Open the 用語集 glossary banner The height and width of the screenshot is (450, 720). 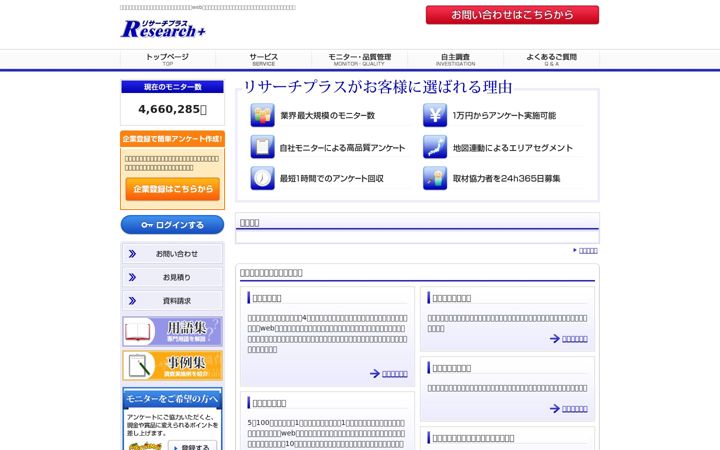172,331
